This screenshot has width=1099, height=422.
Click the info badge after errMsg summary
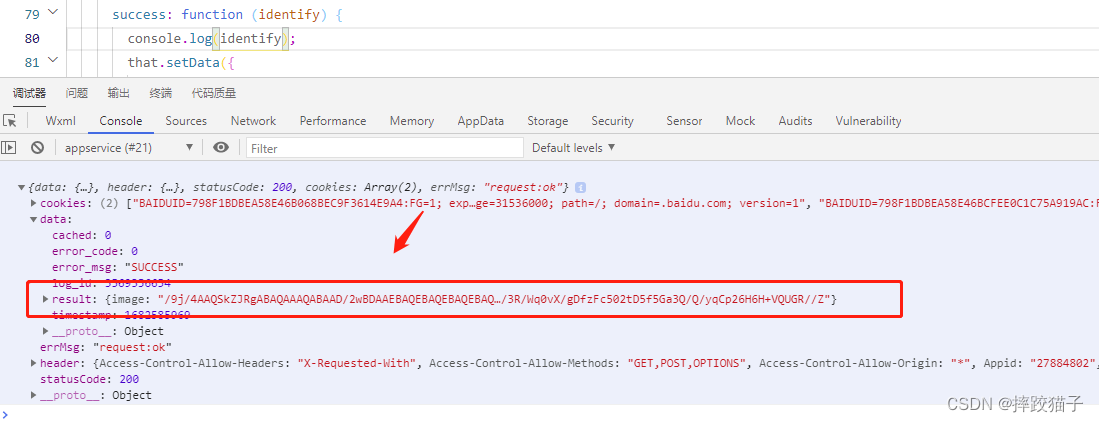pyautogui.click(x=580, y=188)
